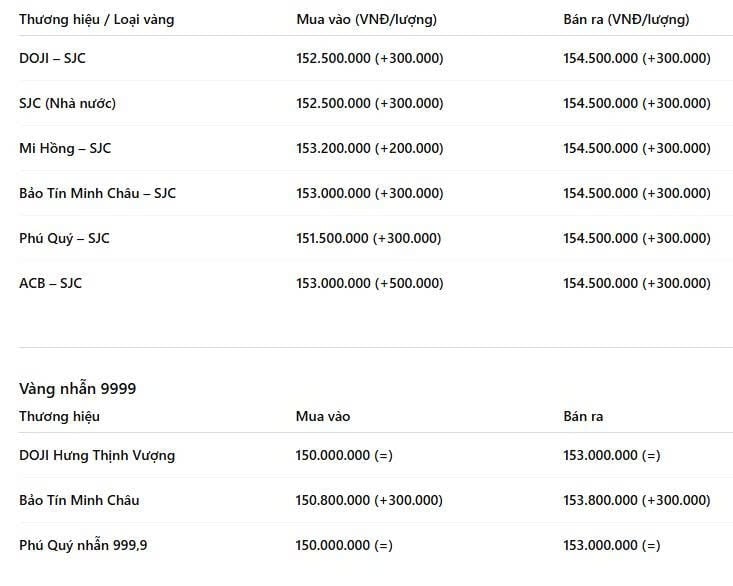This screenshot has height=586, width=733.
Task: Select the DOJI Hưng Thịnh Vượng row label
Action: click(97, 455)
